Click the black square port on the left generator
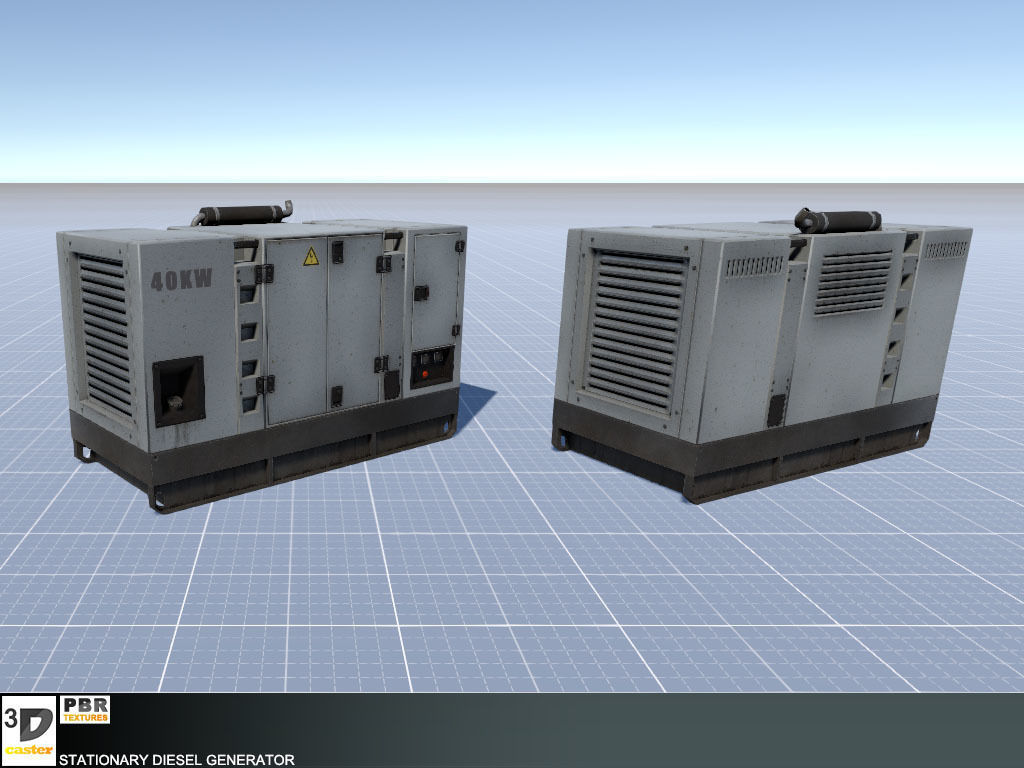Viewport: 1024px width, 768px height. click(x=178, y=391)
